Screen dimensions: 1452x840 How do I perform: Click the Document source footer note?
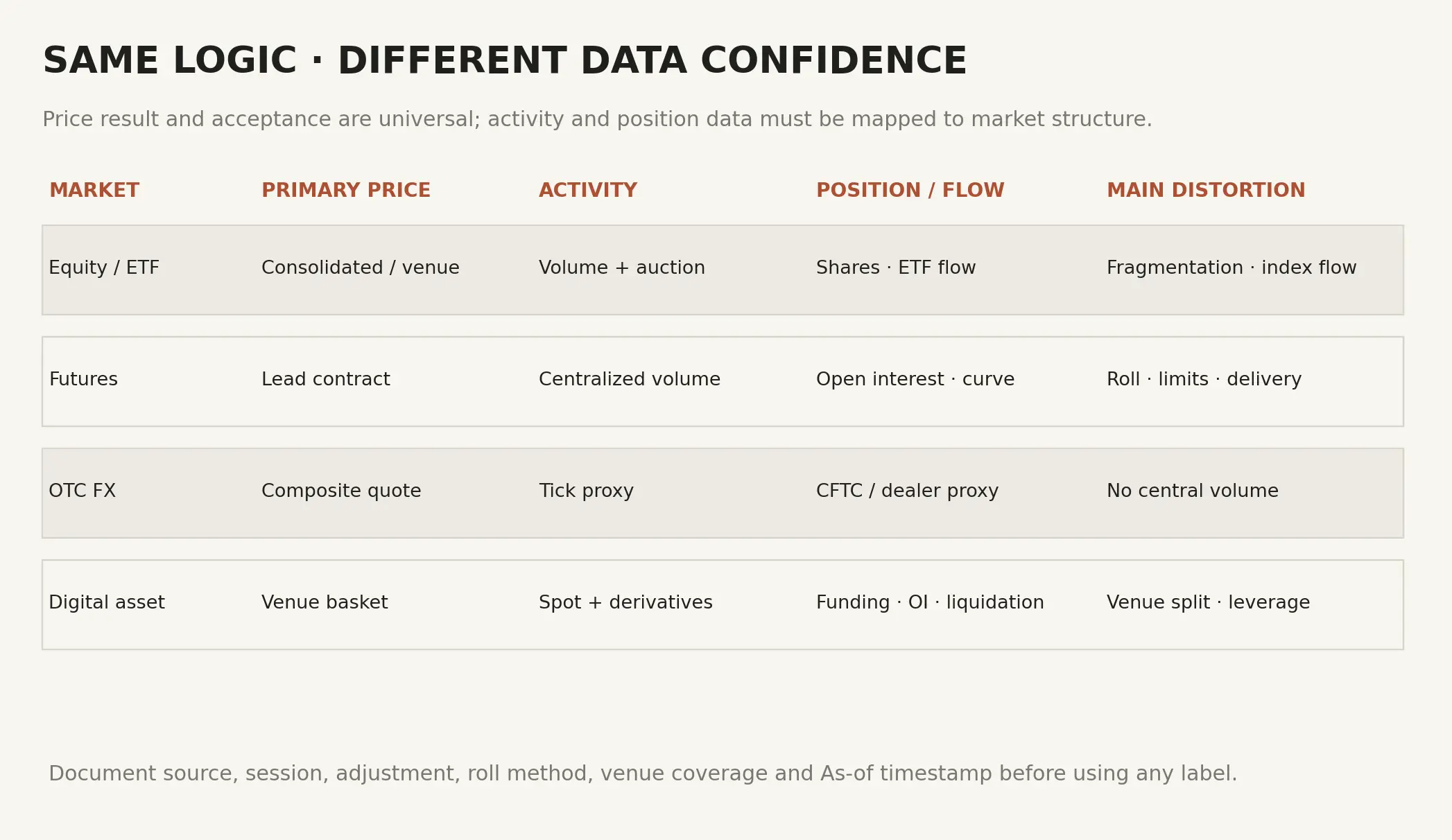[x=643, y=774]
